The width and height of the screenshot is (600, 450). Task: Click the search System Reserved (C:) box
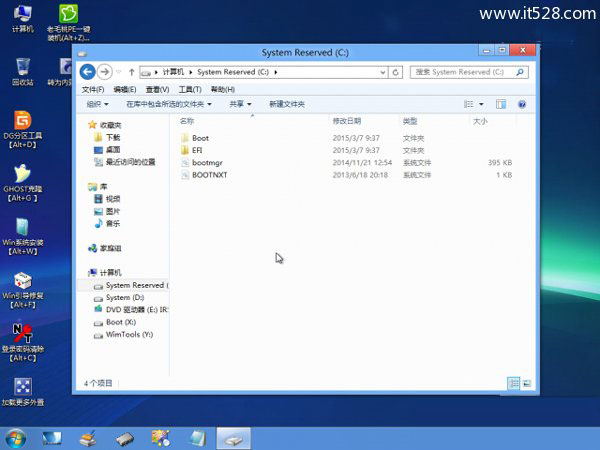pyautogui.click(x=460, y=72)
